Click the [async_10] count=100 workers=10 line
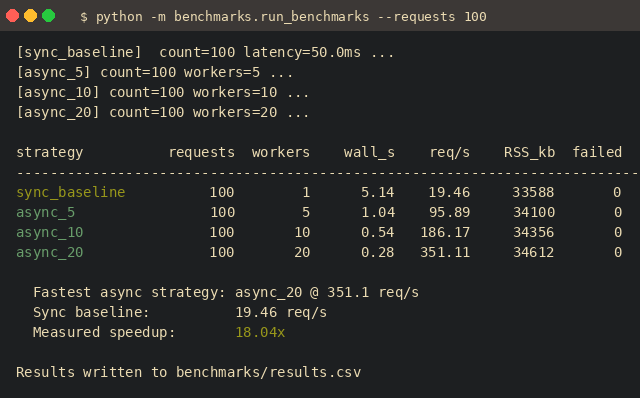 click(162, 92)
